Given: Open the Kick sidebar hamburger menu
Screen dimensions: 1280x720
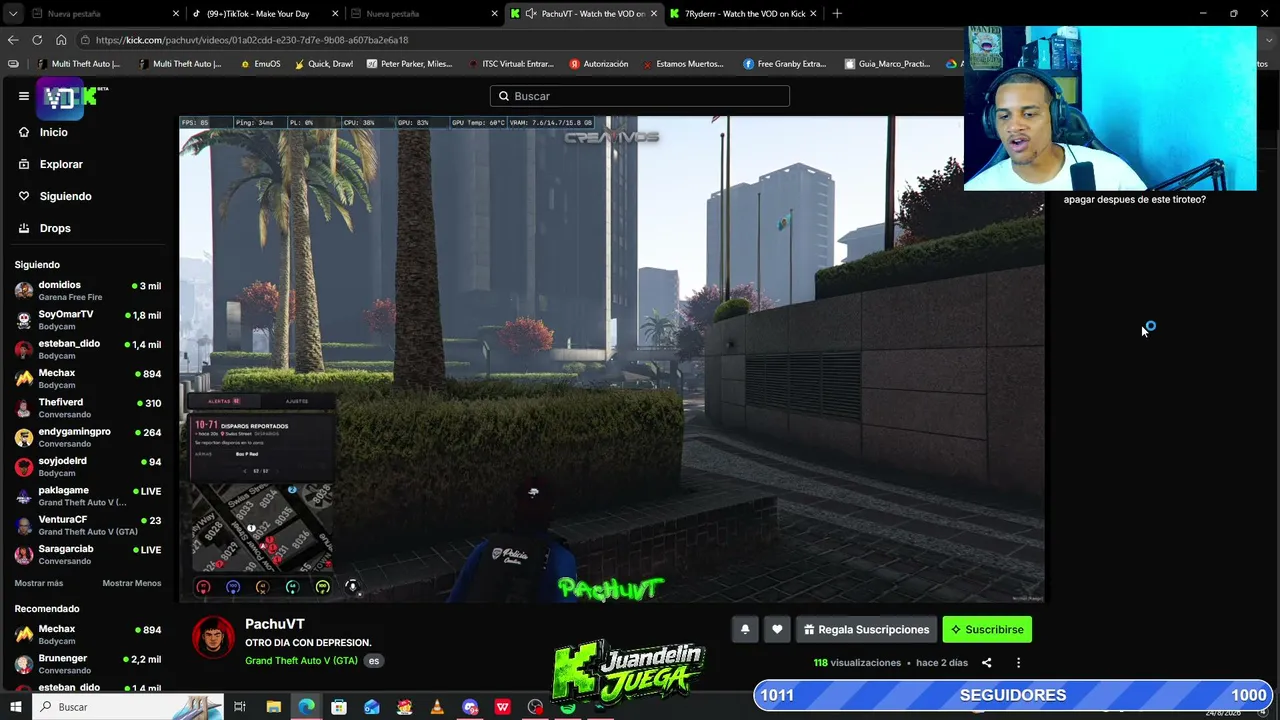Looking at the screenshot, I should (x=24, y=96).
